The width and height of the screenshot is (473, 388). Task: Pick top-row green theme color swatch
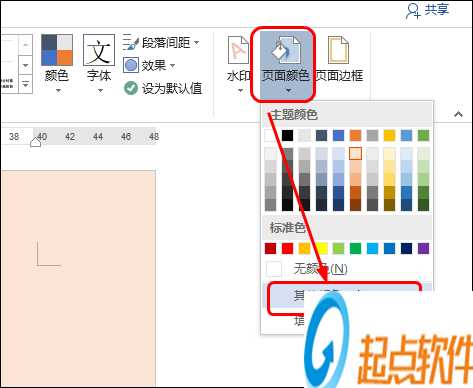pyautogui.click(x=423, y=136)
